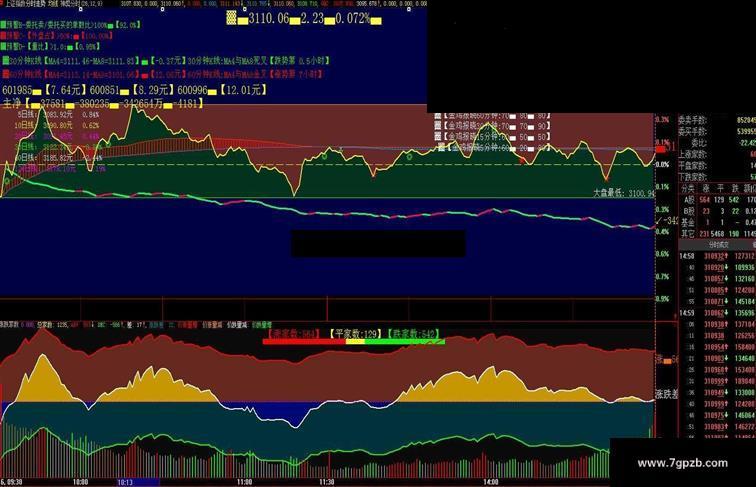Click the green segment of the advance/decline bar
The width and height of the screenshot is (756, 487).
point(405,342)
